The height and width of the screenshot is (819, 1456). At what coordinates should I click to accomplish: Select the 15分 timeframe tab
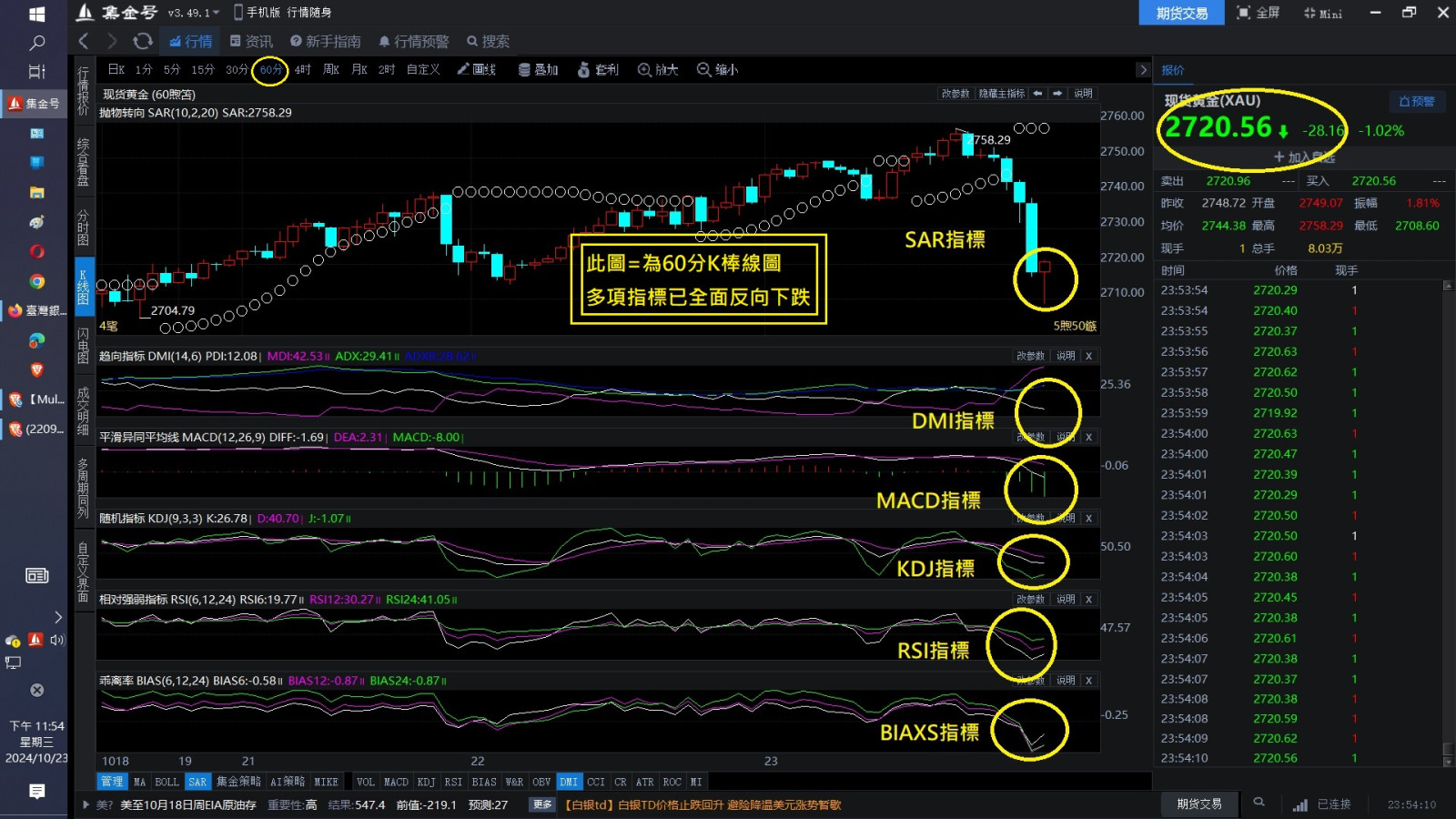pyautogui.click(x=202, y=69)
